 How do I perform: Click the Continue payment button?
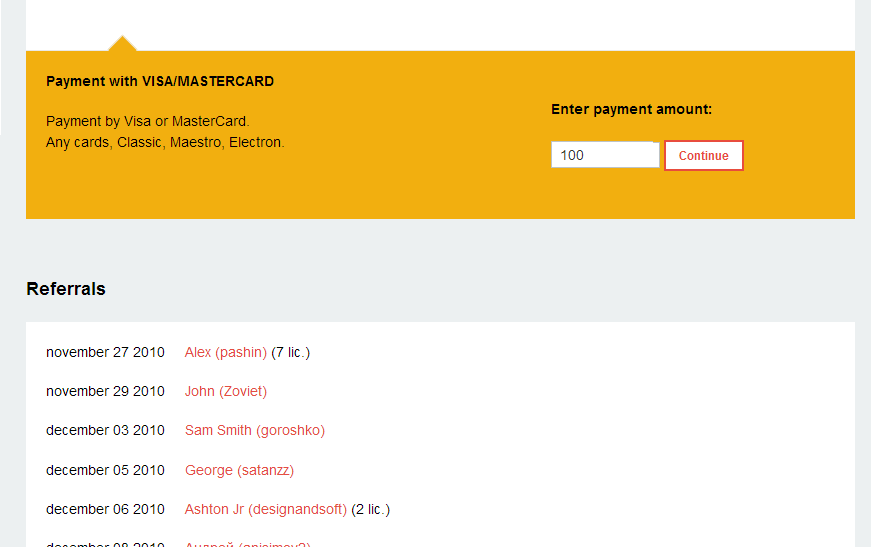(704, 155)
